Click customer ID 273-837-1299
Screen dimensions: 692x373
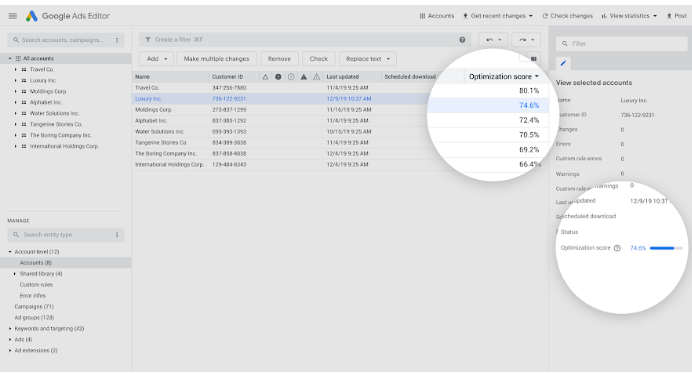click(229, 110)
